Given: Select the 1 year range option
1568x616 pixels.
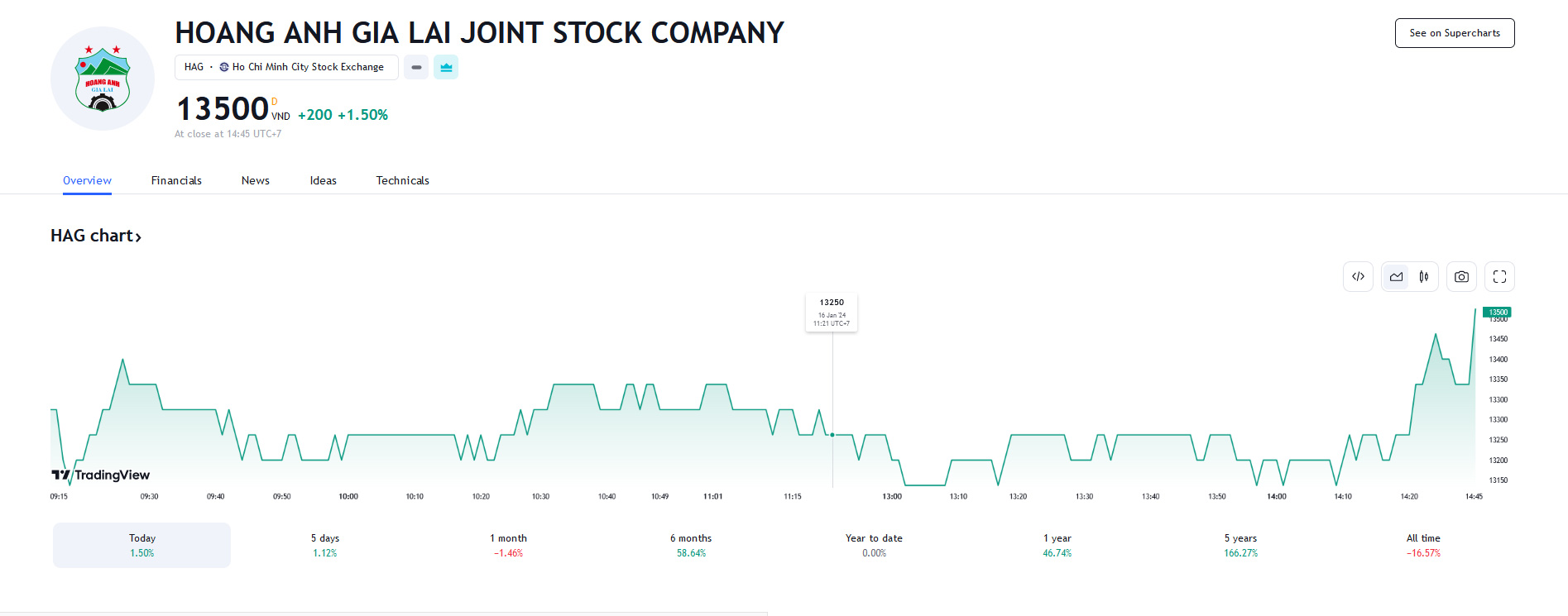Looking at the screenshot, I should pyautogui.click(x=1057, y=545).
